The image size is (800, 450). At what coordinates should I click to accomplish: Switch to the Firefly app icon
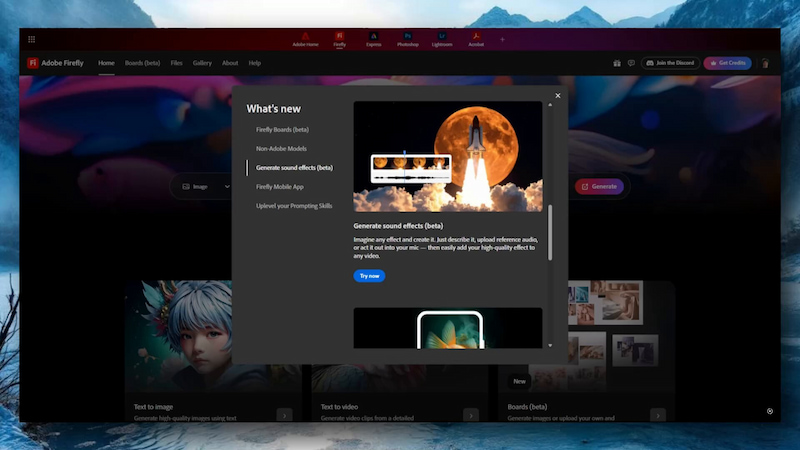click(x=339, y=39)
